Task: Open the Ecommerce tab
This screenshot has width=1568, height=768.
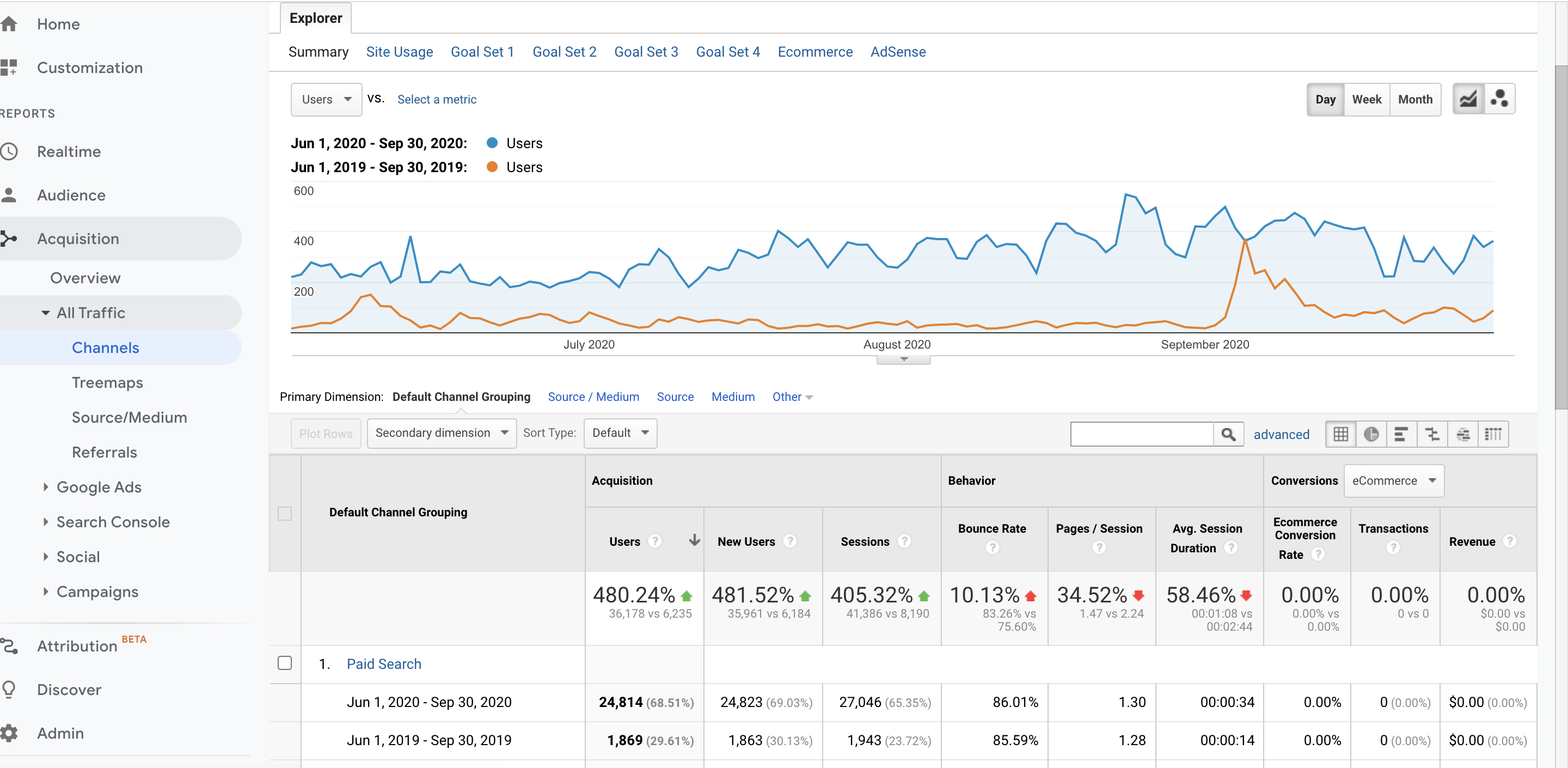Action: [x=815, y=52]
